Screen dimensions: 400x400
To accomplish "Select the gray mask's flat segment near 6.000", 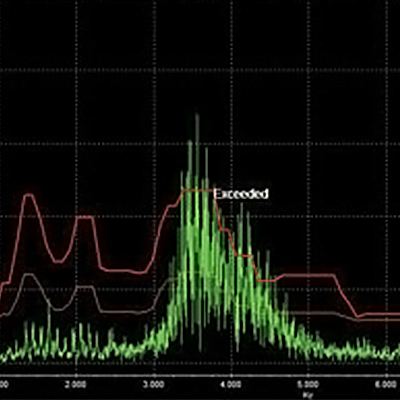I will pos(377,320).
